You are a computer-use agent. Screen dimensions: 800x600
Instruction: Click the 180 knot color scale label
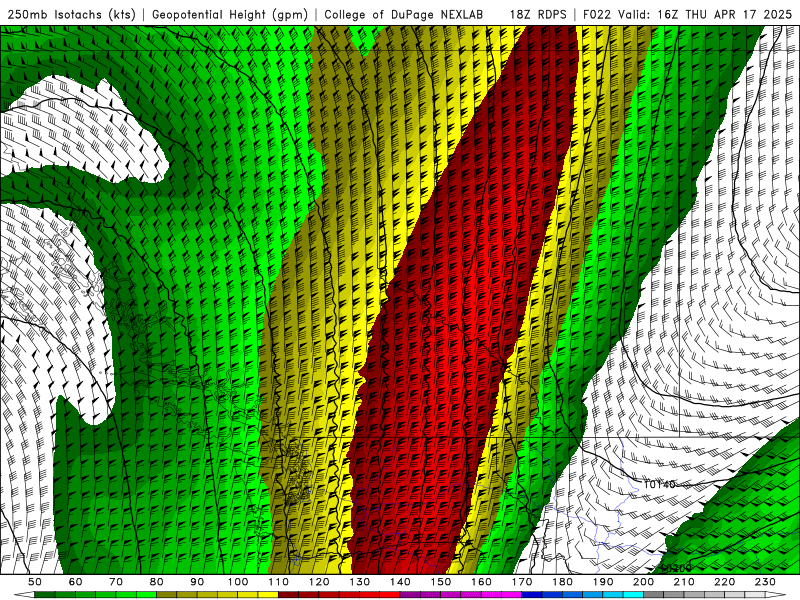tap(562, 582)
